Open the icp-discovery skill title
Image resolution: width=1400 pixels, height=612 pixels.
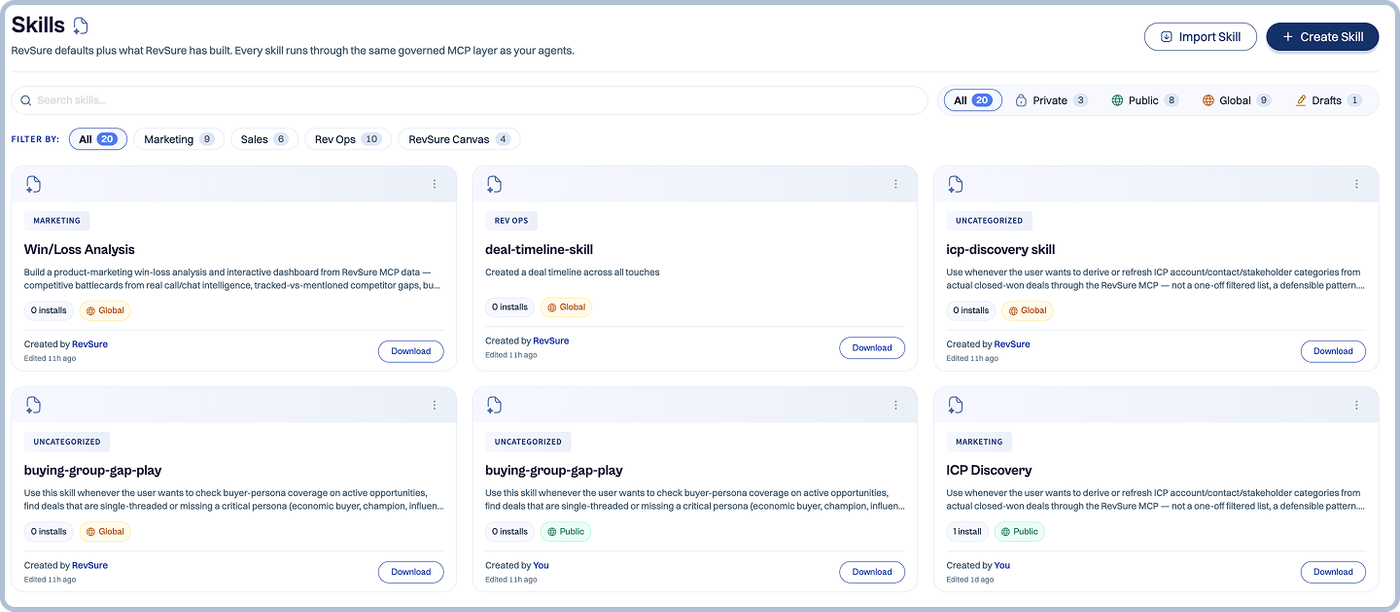tap(1000, 249)
